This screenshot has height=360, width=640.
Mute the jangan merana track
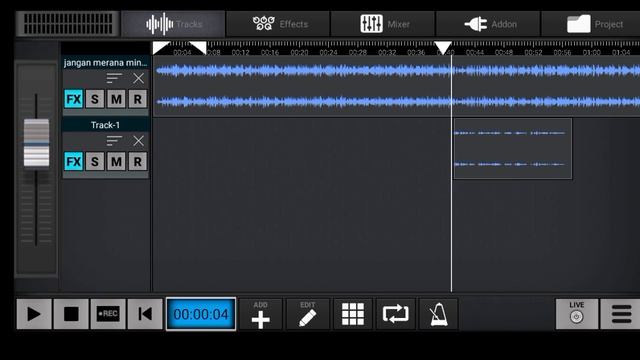[116, 99]
